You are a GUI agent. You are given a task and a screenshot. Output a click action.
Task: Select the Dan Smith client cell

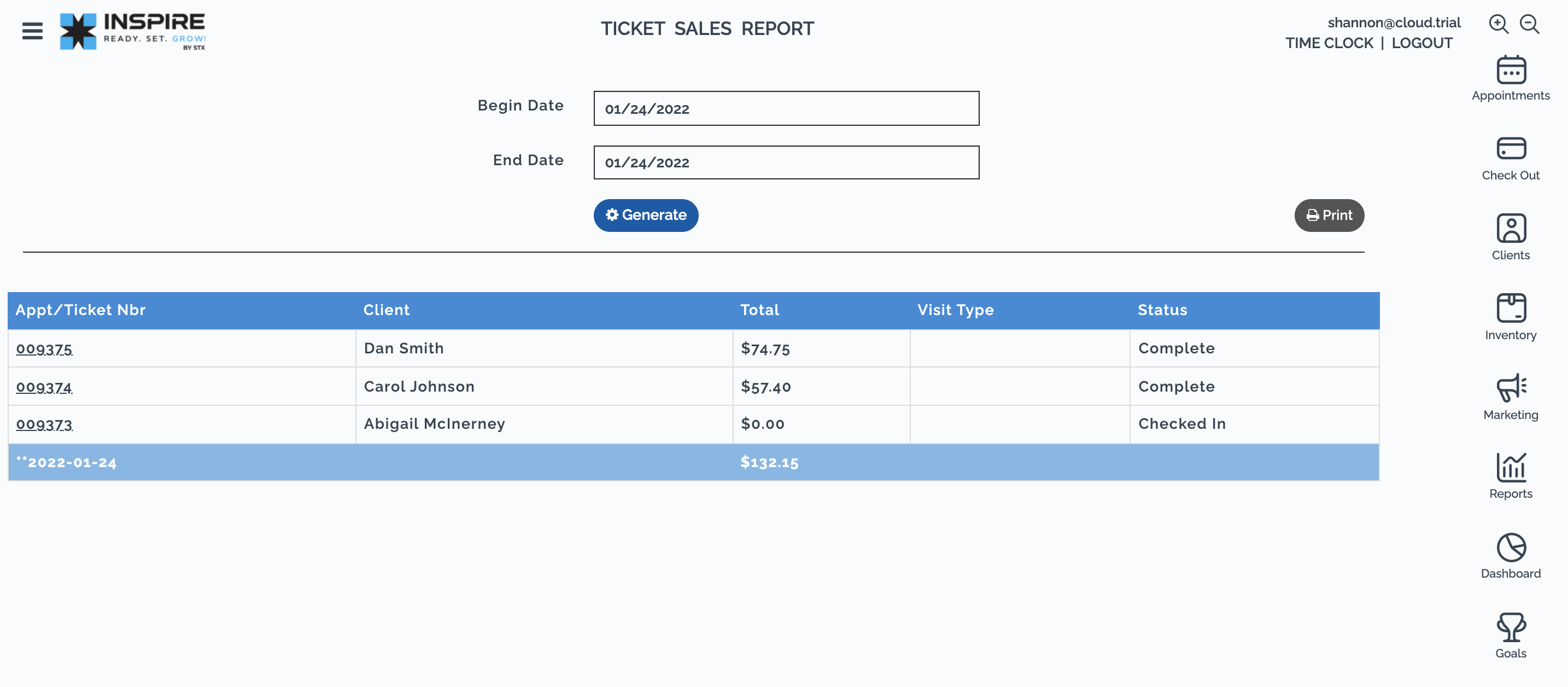[x=544, y=348]
